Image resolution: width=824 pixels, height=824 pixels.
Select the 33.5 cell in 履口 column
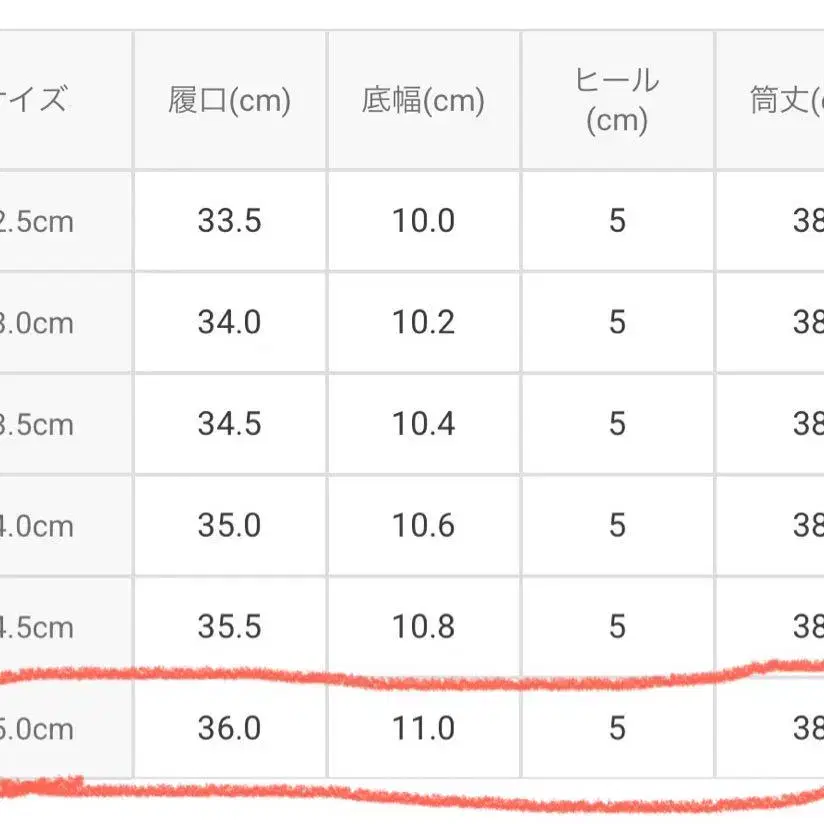(x=229, y=221)
